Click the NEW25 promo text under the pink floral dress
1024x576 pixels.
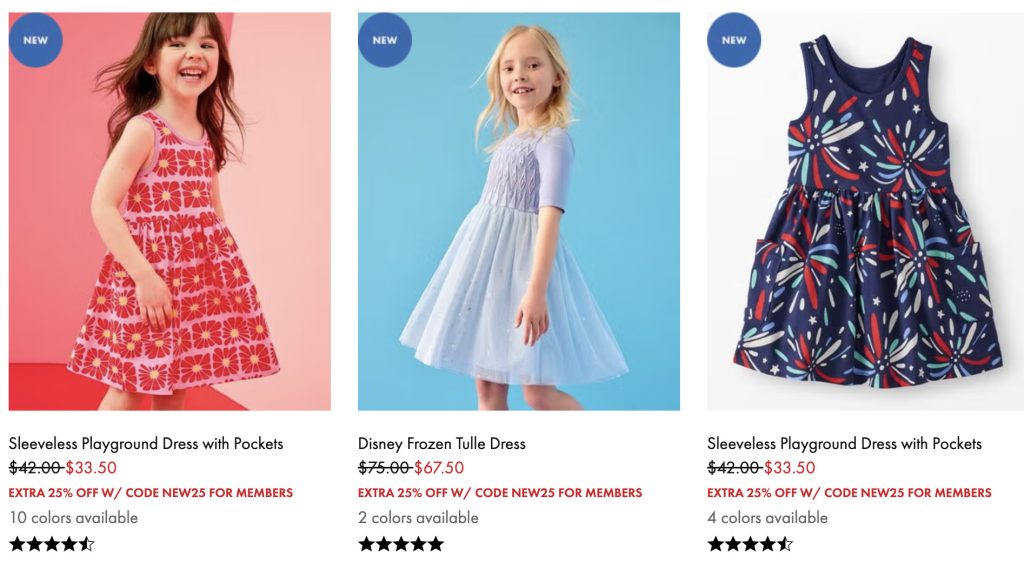151,493
